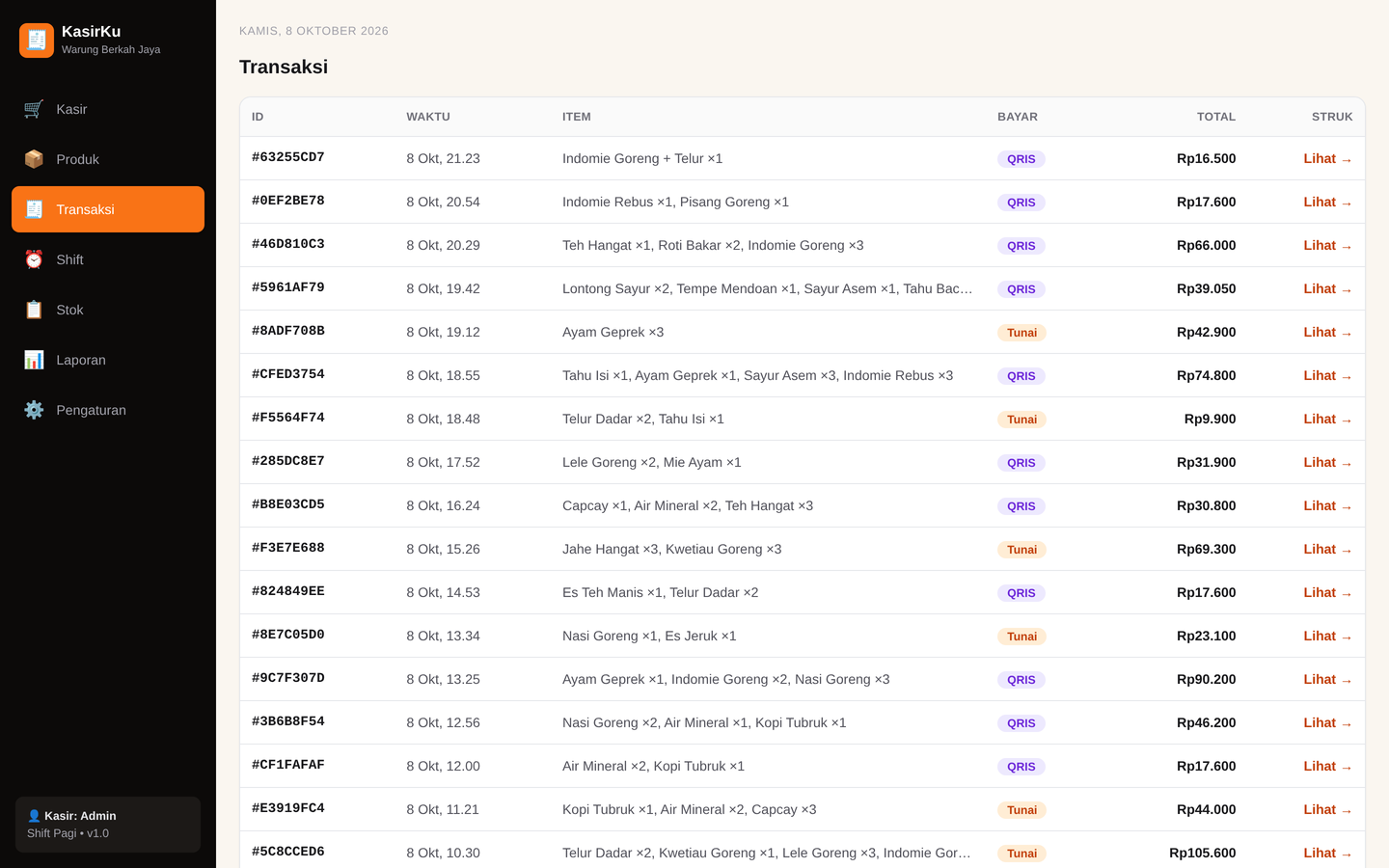This screenshot has height=868, width=1389.
Task: View receipt for #9C7F307D
Action: (x=1328, y=679)
